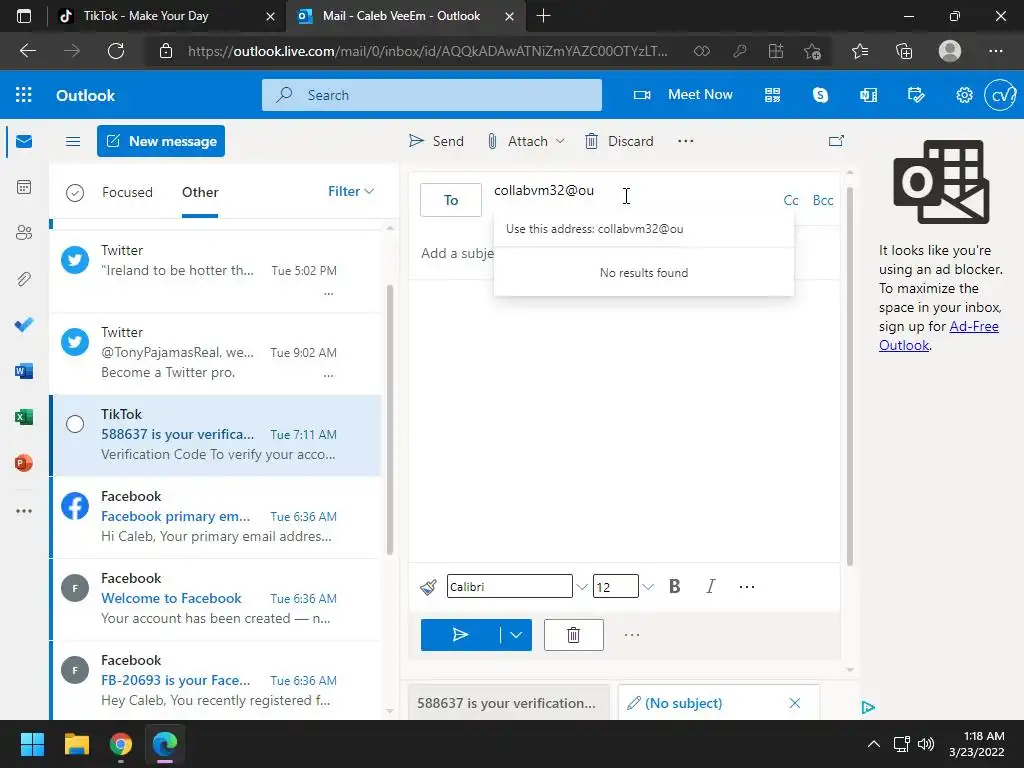
Task: Launch Excel from the sidebar
Action: (24, 417)
